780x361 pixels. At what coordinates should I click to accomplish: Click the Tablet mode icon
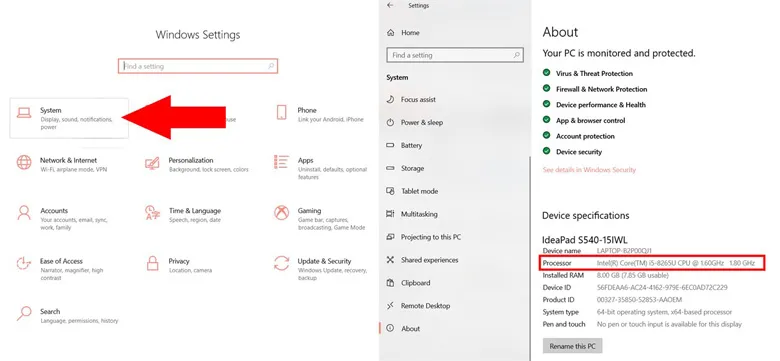[390, 191]
